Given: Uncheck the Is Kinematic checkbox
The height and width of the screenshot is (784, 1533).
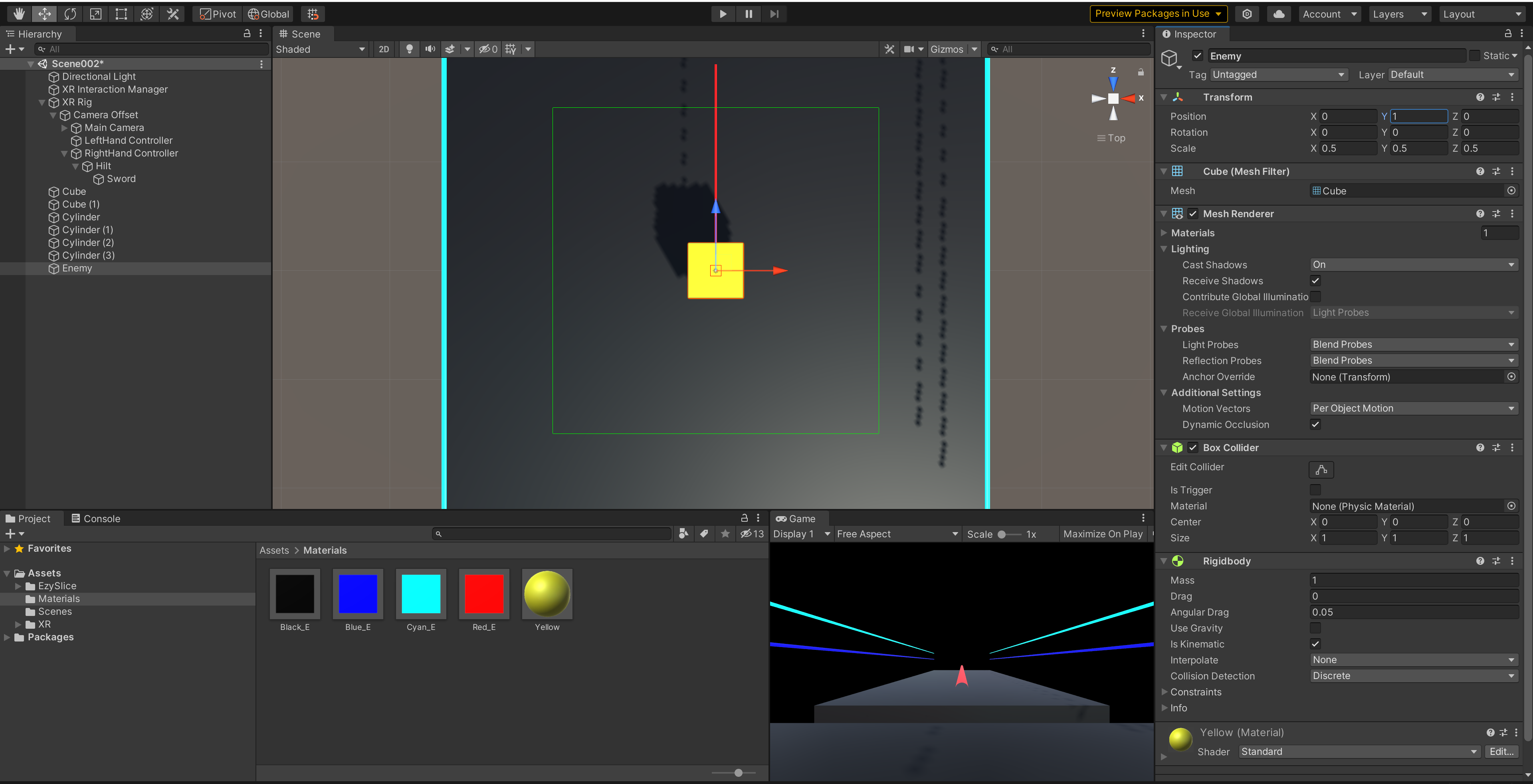Looking at the screenshot, I should 1315,644.
